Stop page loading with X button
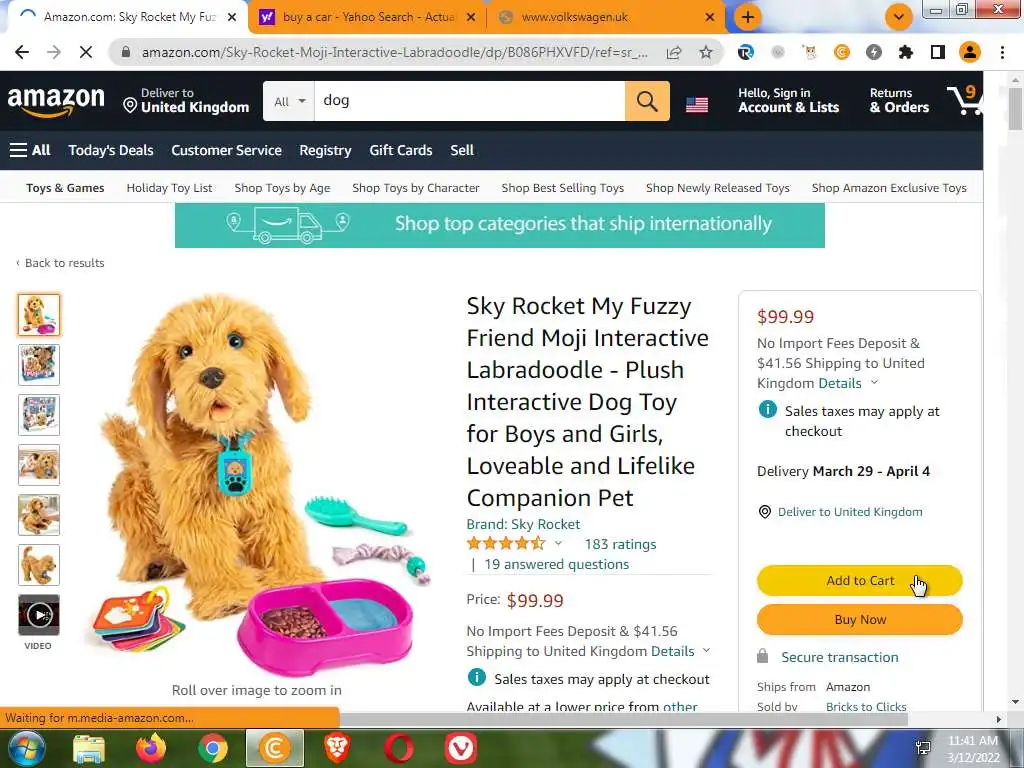 pos(86,52)
